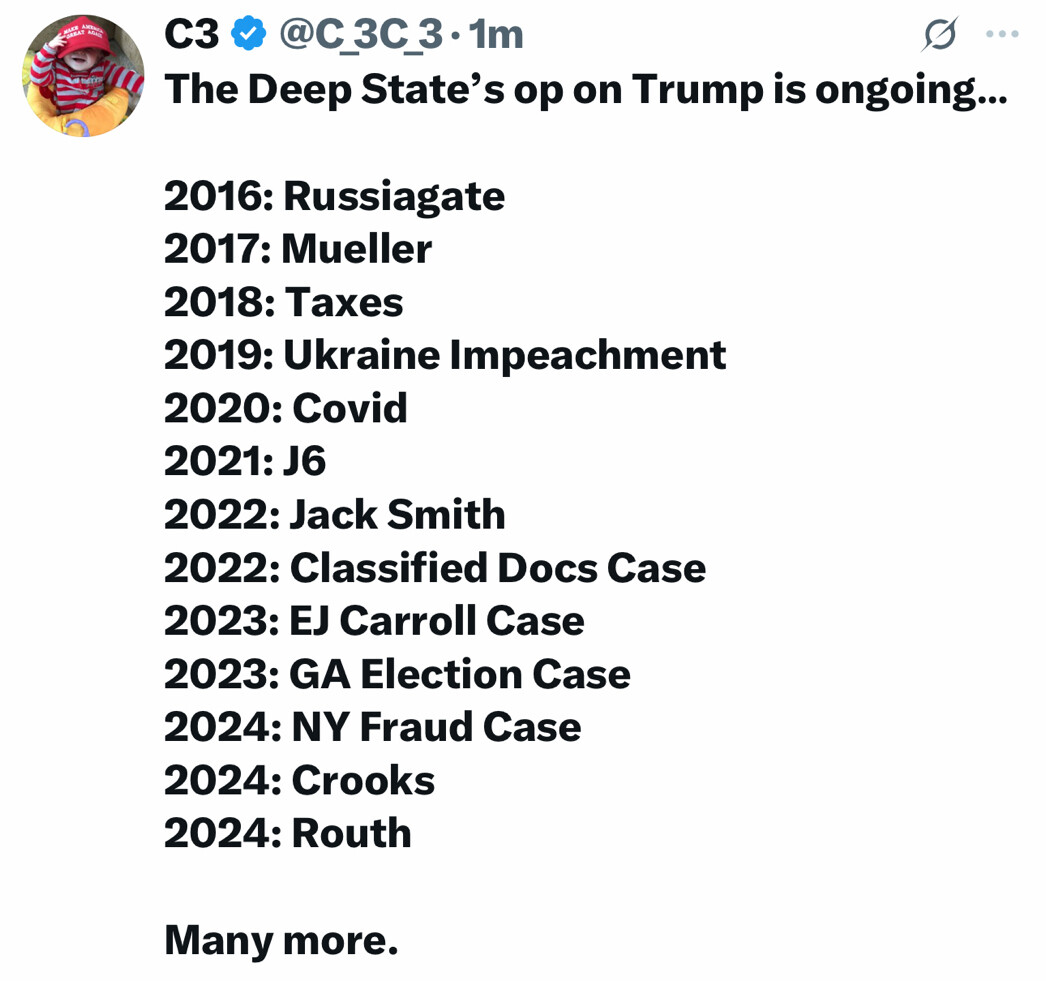Click the blue verified checkmark badge
Viewport: 1046px width, 981px height.
[248, 36]
